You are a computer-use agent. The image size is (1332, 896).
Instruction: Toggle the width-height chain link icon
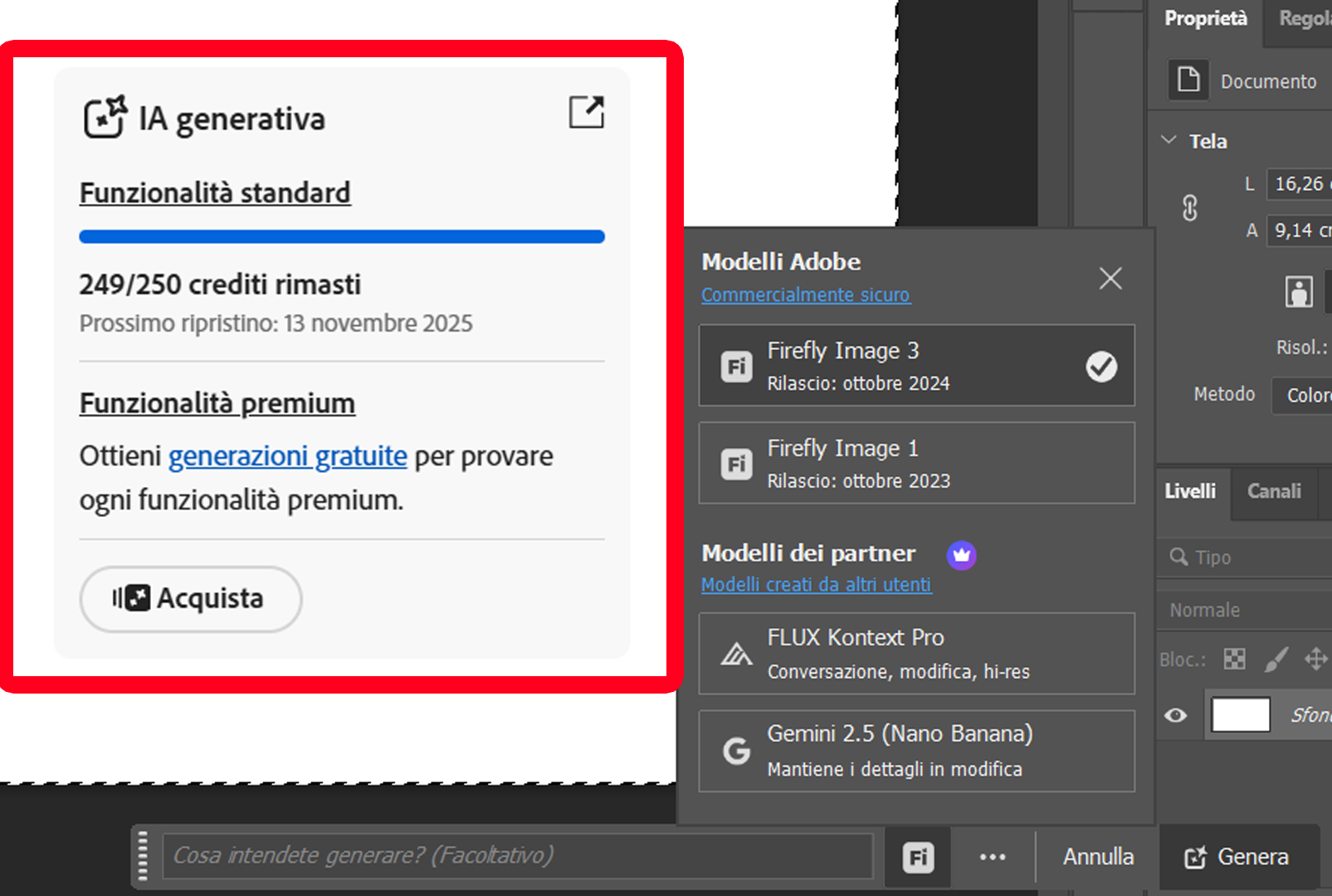click(1189, 207)
